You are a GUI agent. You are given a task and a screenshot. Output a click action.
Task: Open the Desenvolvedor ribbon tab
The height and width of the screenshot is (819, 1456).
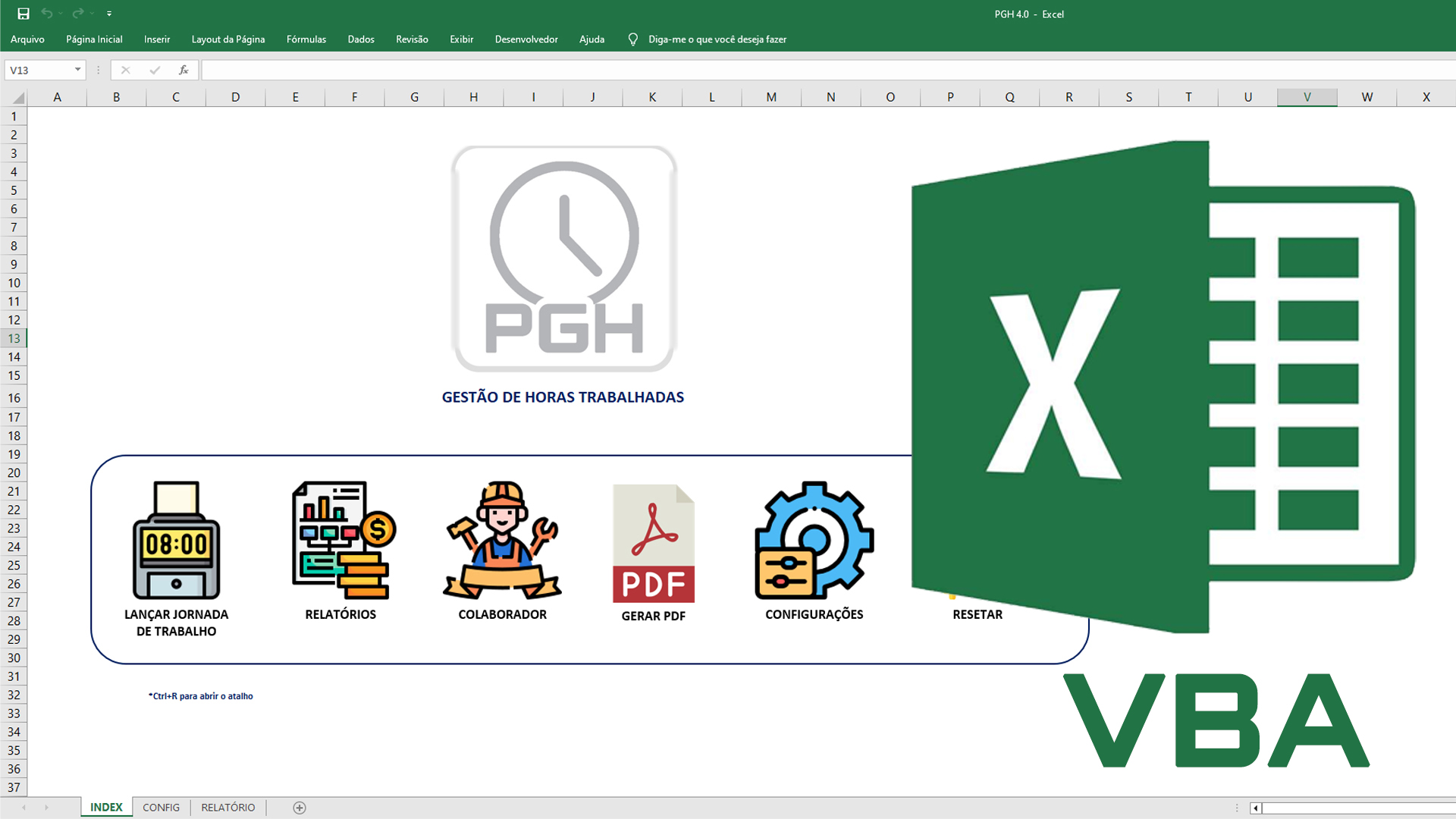[526, 39]
